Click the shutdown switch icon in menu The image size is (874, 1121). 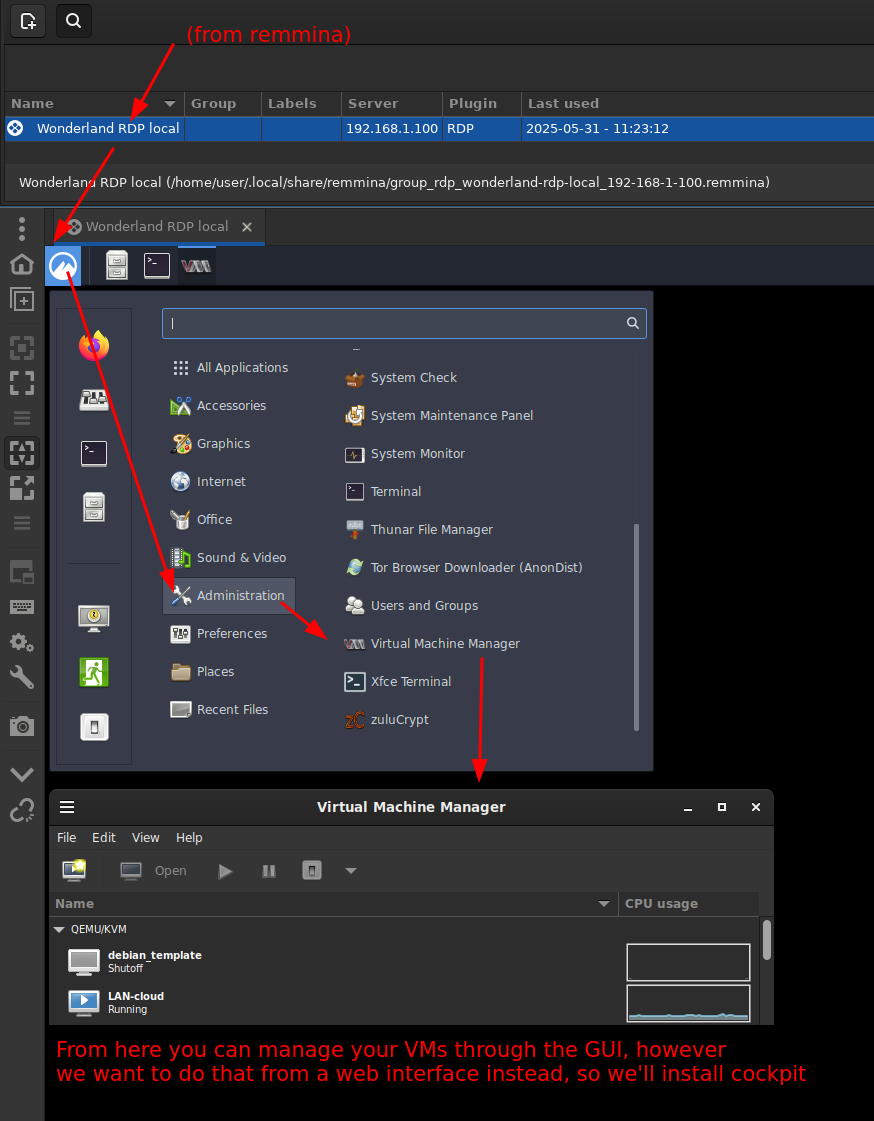coord(94,727)
